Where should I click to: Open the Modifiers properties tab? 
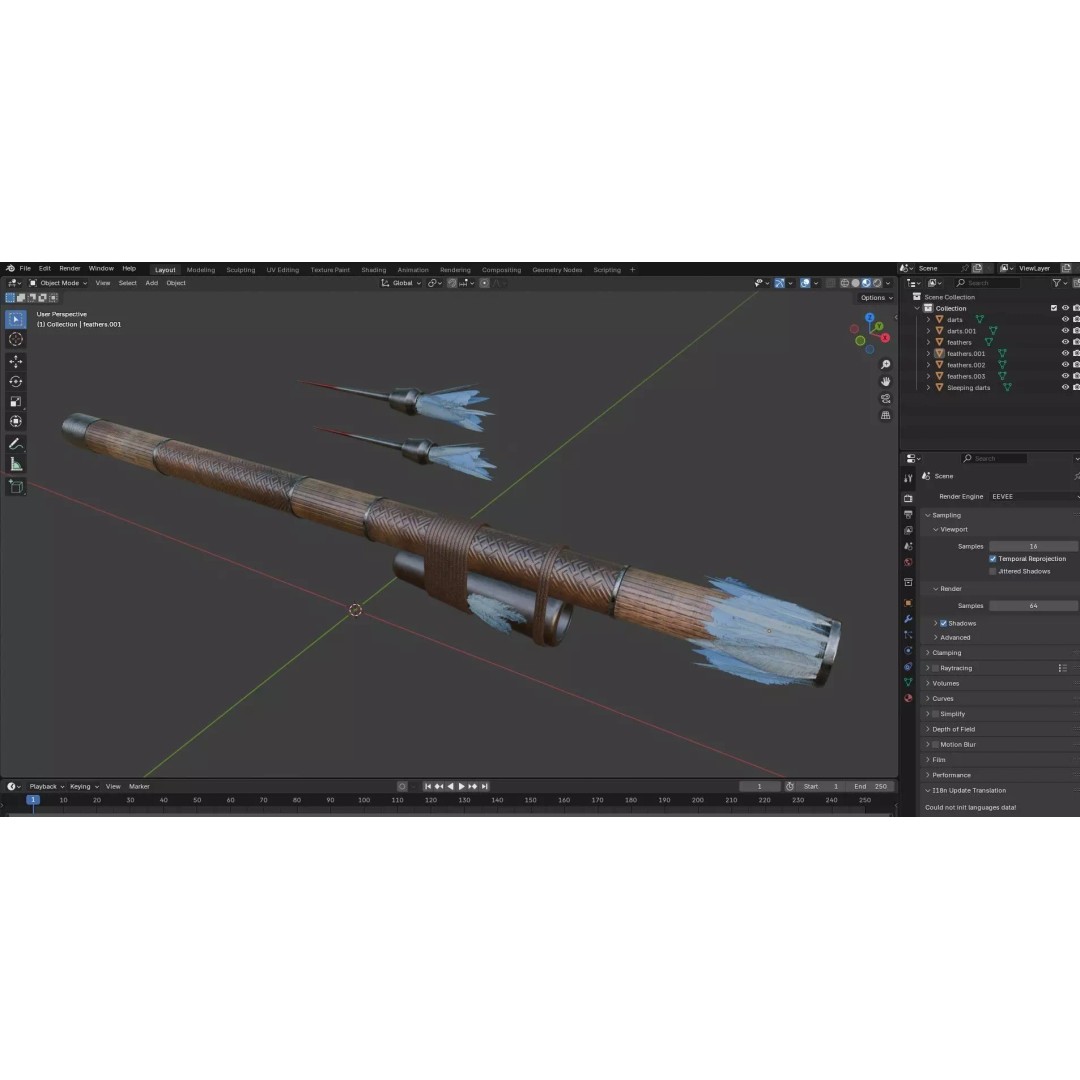point(908,619)
